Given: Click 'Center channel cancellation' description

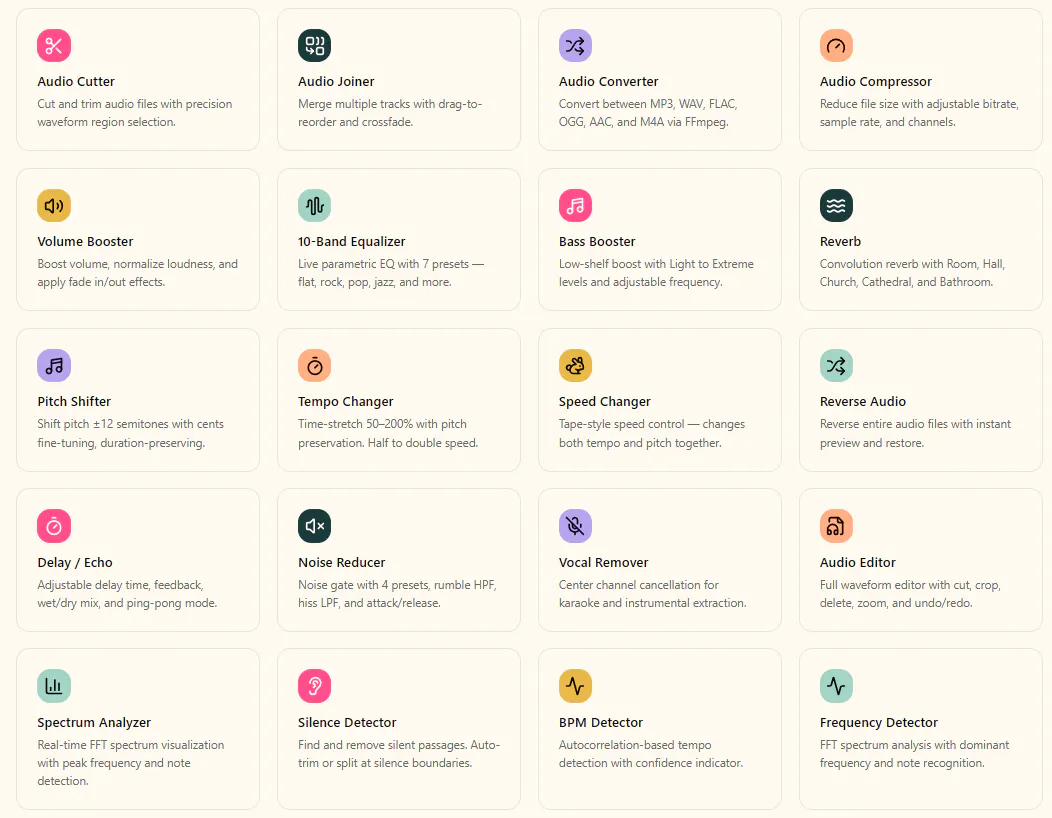Looking at the screenshot, I should click(653, 594).
